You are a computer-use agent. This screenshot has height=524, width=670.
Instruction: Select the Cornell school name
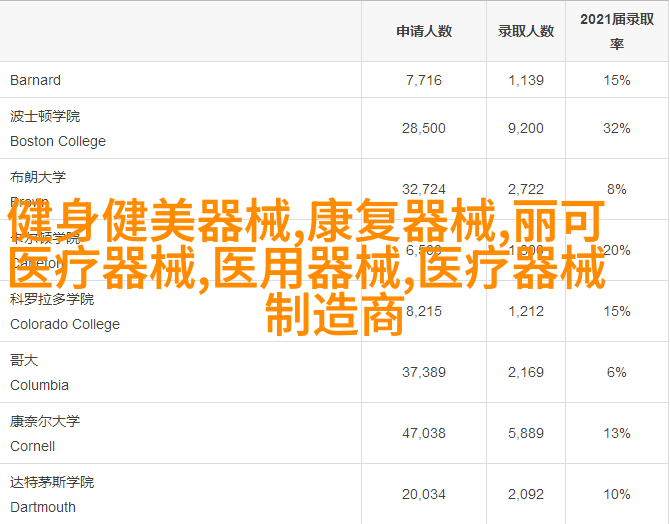(x=33, y=446)
